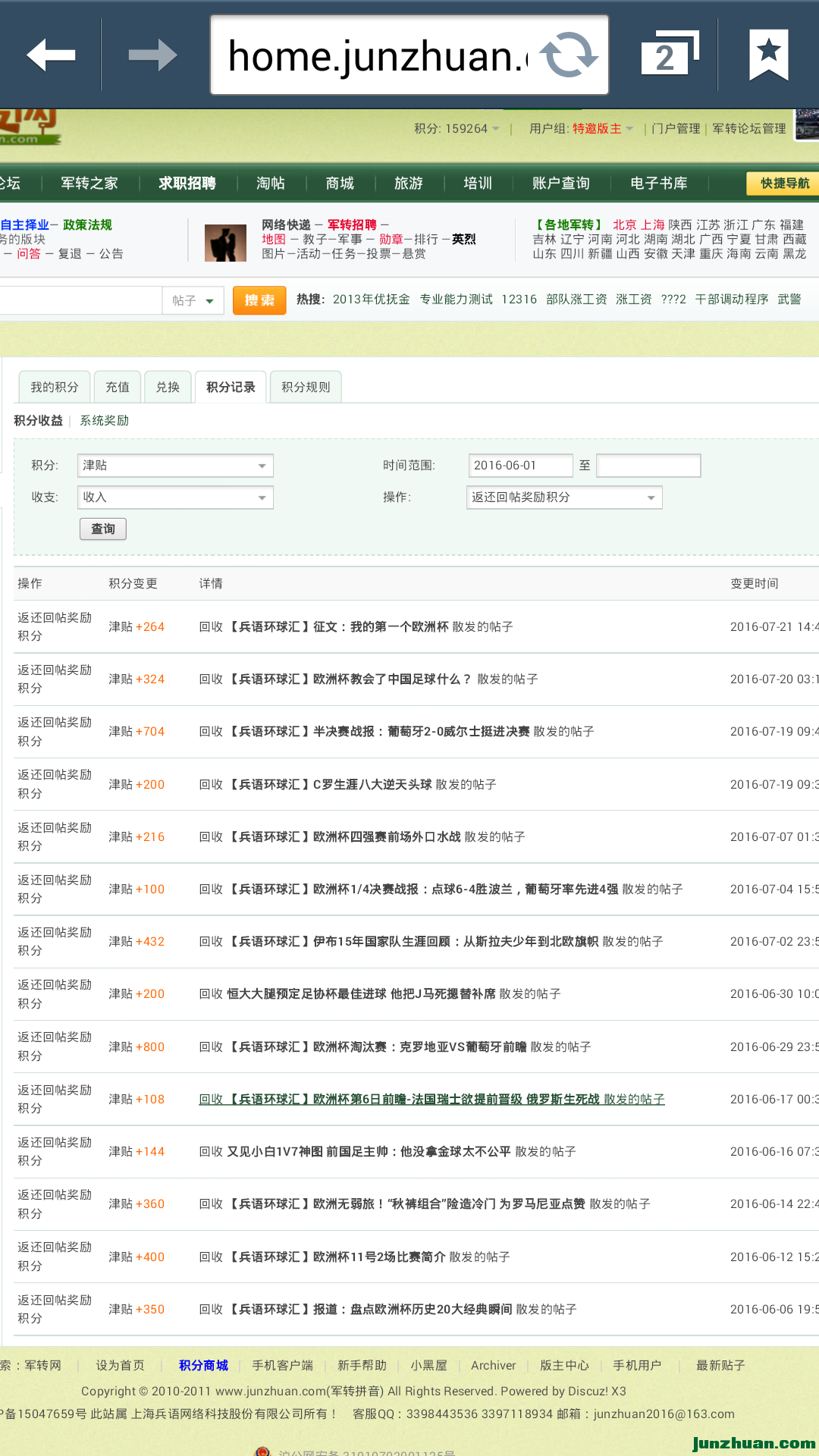819x1456 pixels.
Task: Expand the 积分 type dropdown showing 津贴
Action: (175, 466)
